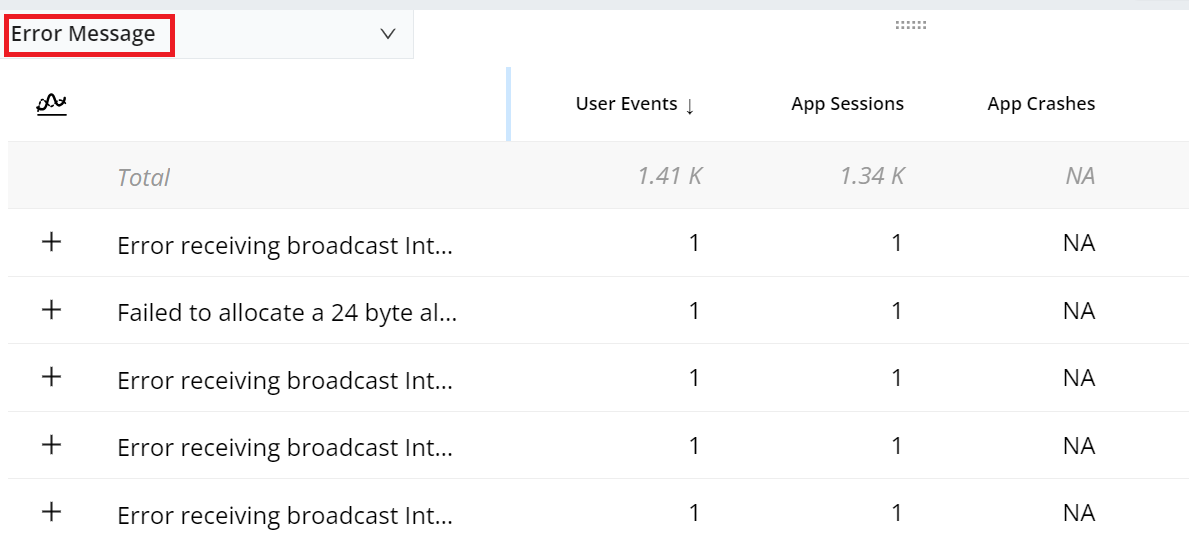Image resolution: width=1189 pixels, height=539 pixels.
Task: Select the last Error receiving broadcast message text
Action: click(x=284, y=516)
